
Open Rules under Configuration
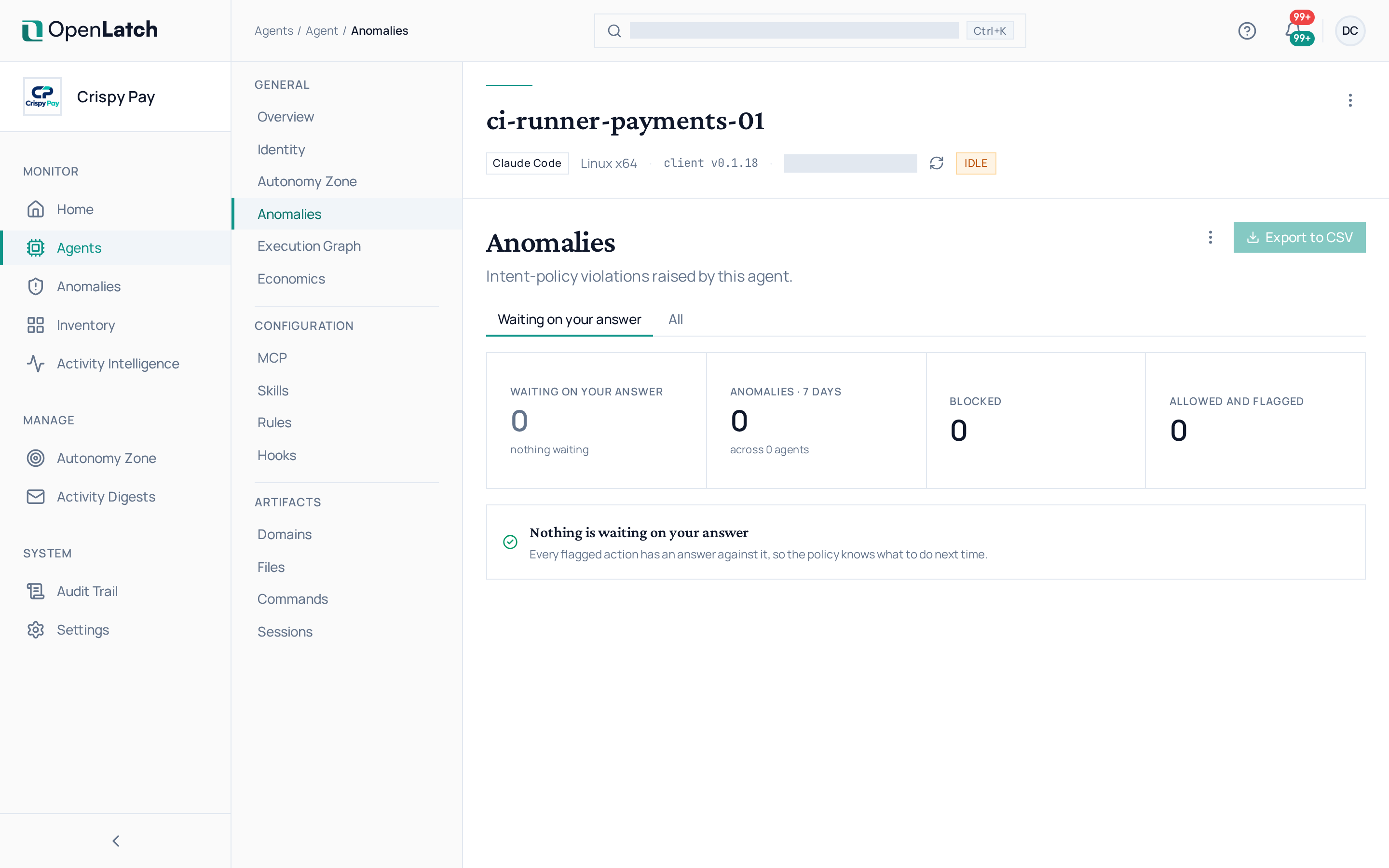click(x=347, y=422)
